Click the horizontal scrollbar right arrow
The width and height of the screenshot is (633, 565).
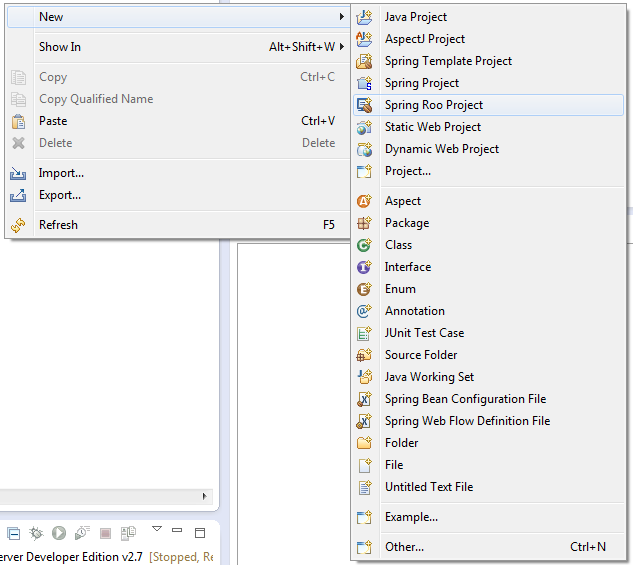tap(205, 496)
